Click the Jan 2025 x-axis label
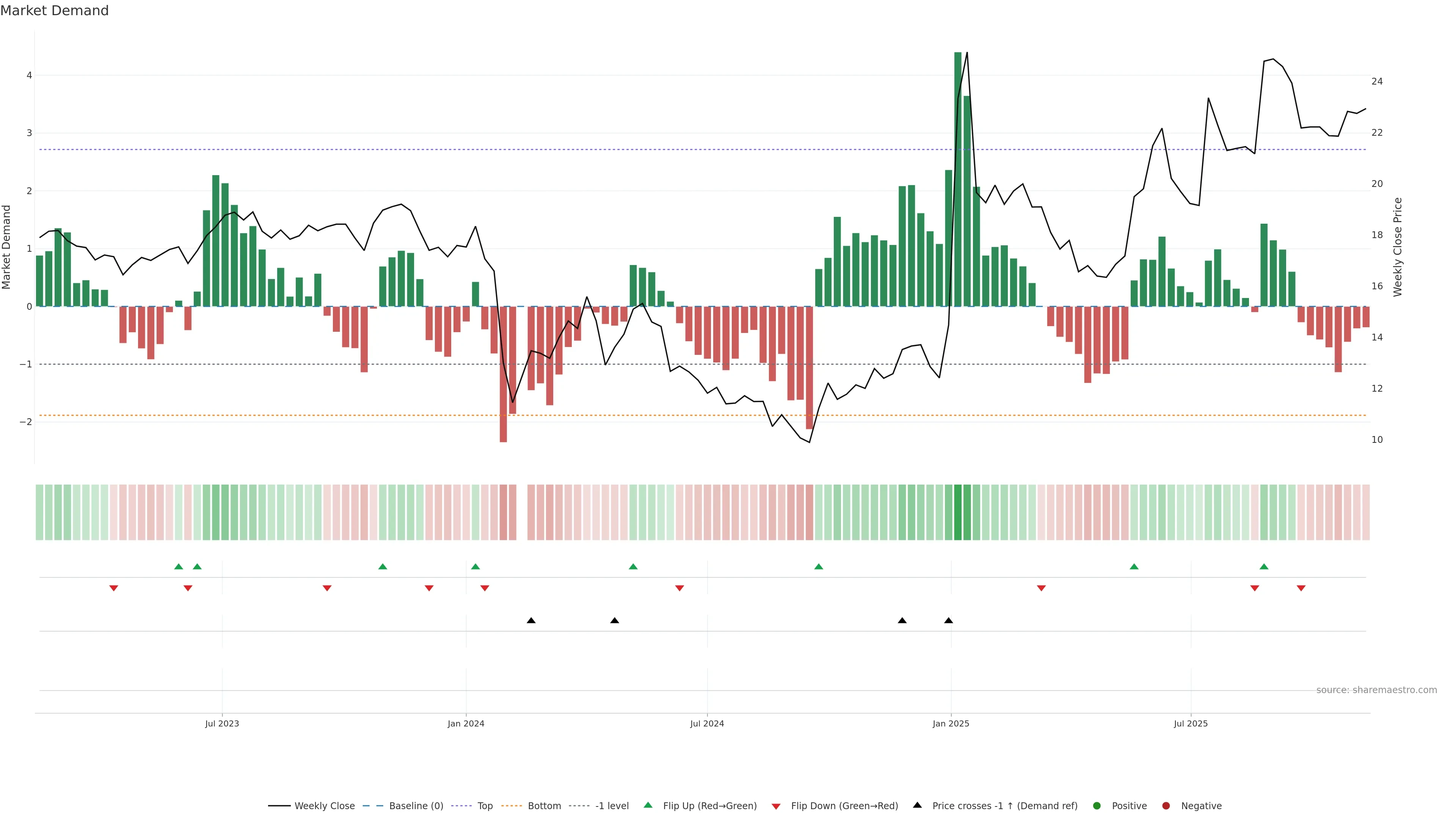This screenshot has width=1456, height=819. point(951,723)
